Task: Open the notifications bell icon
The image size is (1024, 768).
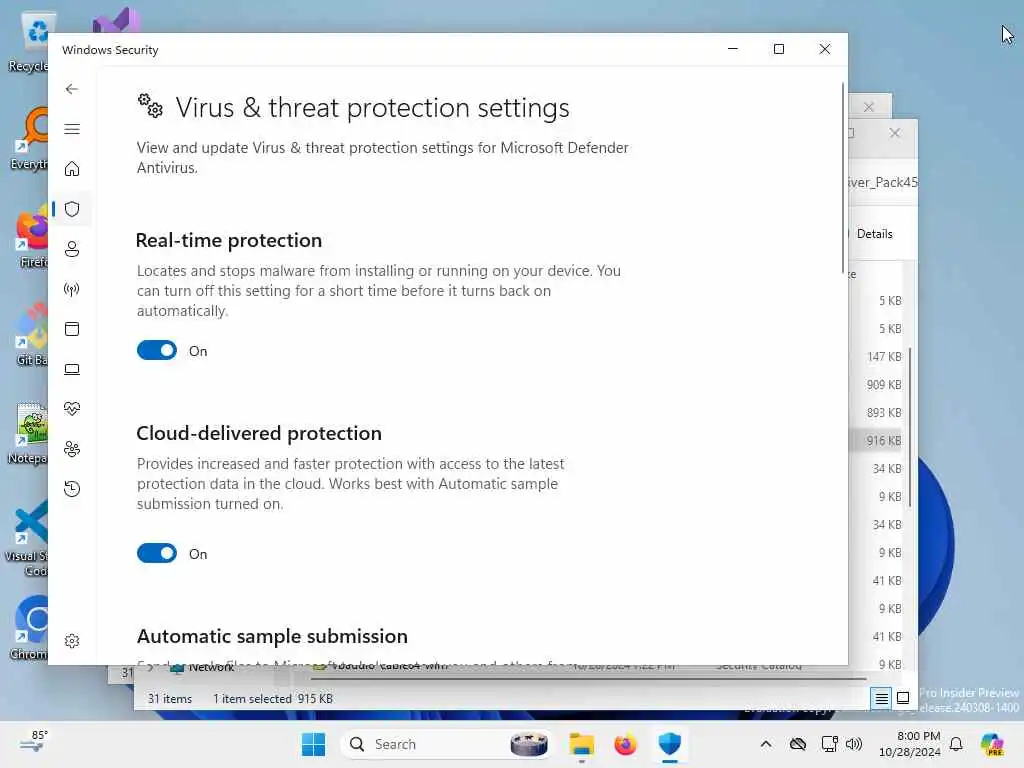Action: point(956,744)
